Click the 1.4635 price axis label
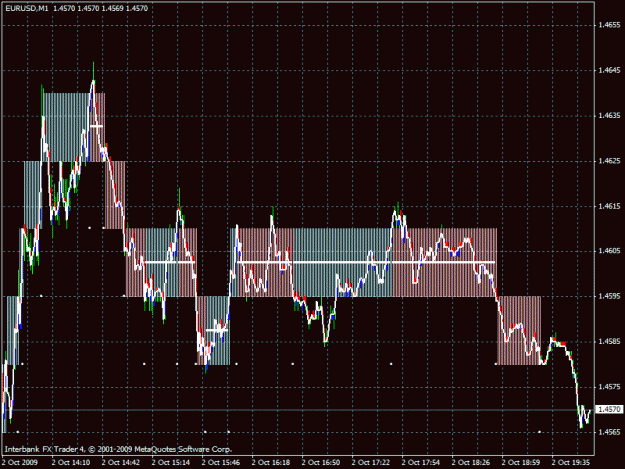Viewport: 625px width, 469px height. pos(609,116)
